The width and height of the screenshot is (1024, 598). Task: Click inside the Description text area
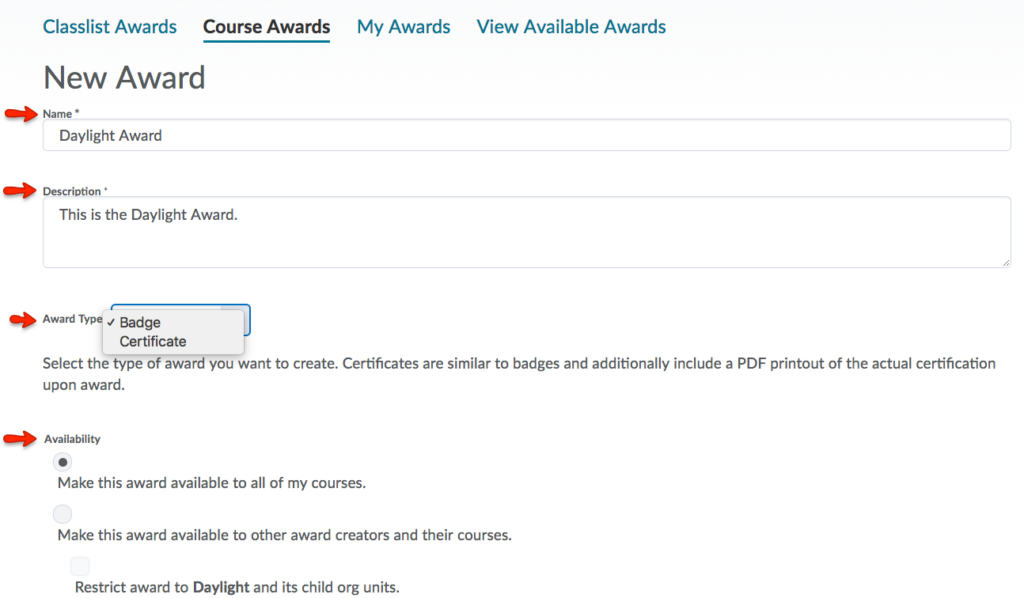tap(526, 232)
